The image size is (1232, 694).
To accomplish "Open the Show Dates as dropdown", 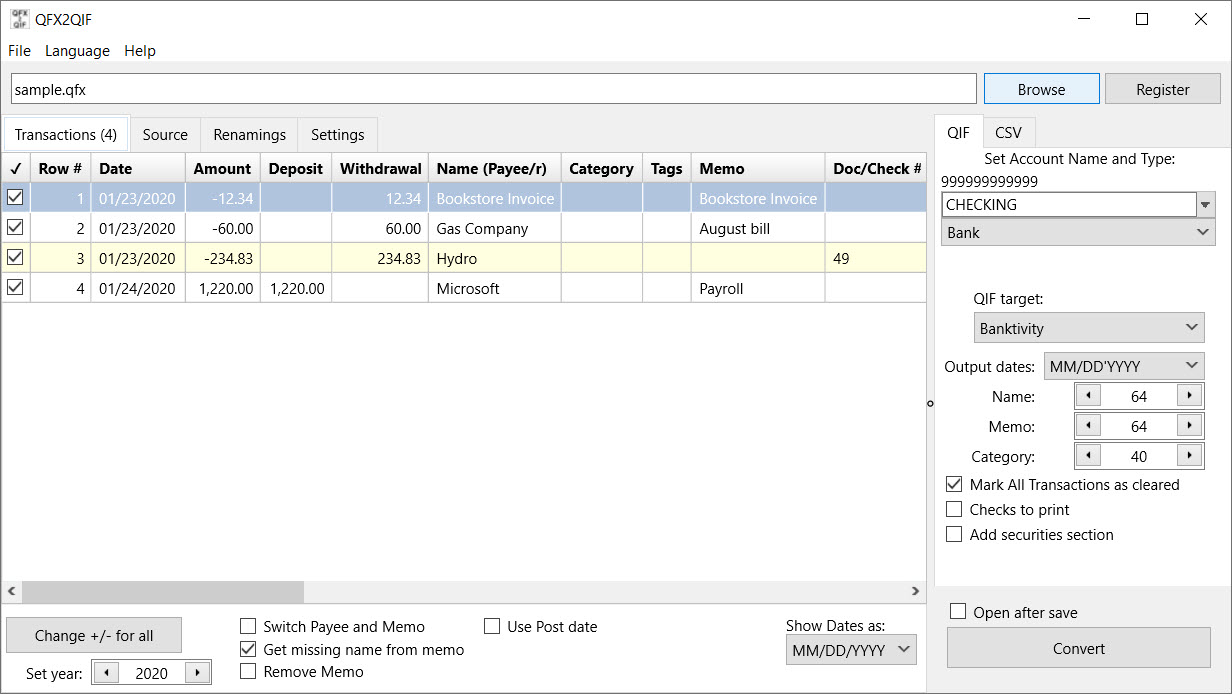I will pos(851,650).
